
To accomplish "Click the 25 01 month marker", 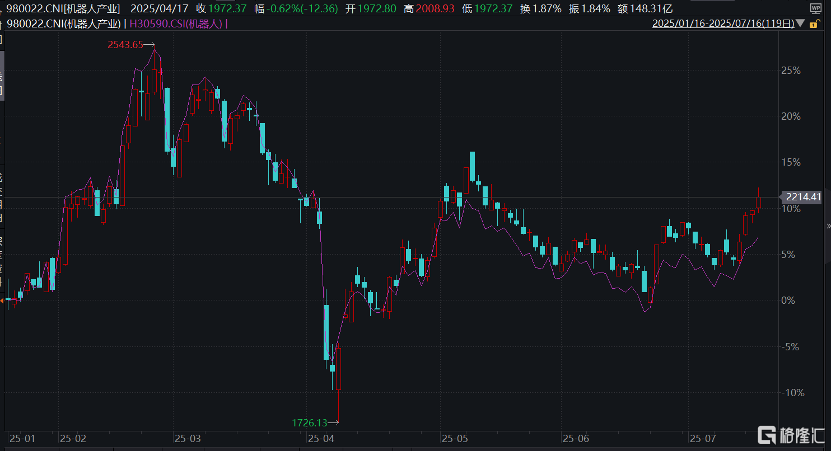I will (x=22, y=439).
